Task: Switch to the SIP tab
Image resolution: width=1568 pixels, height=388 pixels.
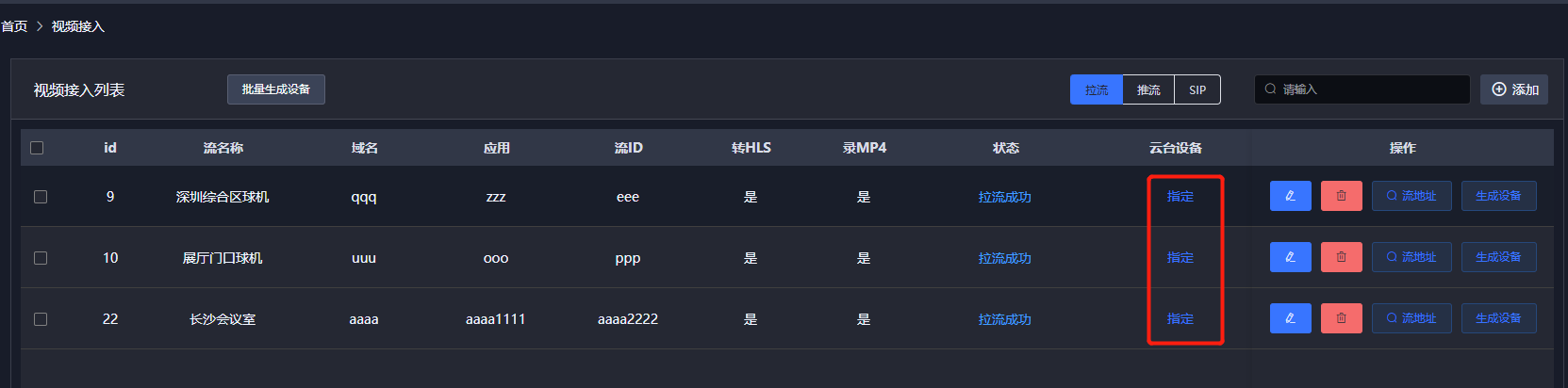Action: [1197, 89]
